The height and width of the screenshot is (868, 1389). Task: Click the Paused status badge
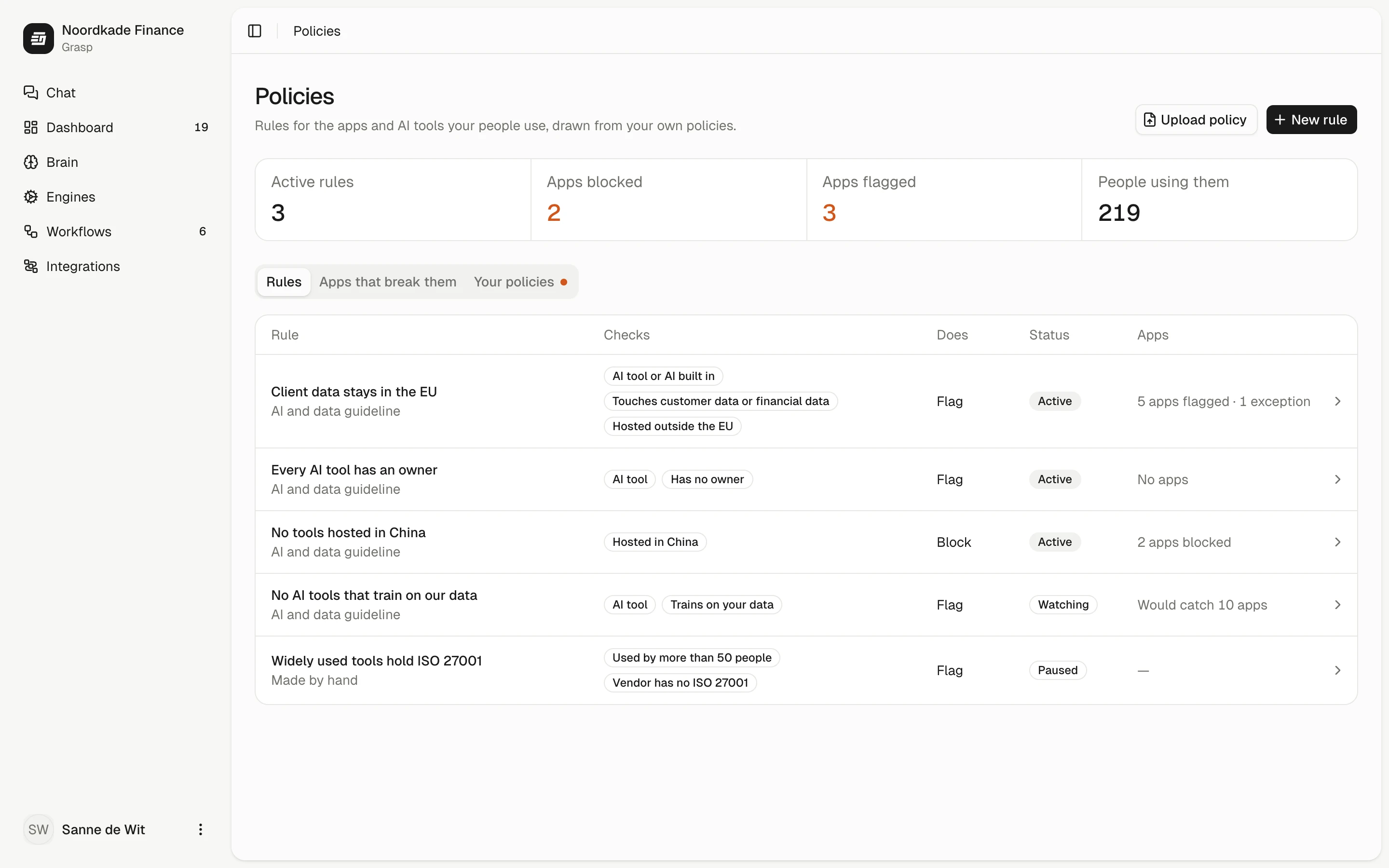click(x=1057, y=670)
